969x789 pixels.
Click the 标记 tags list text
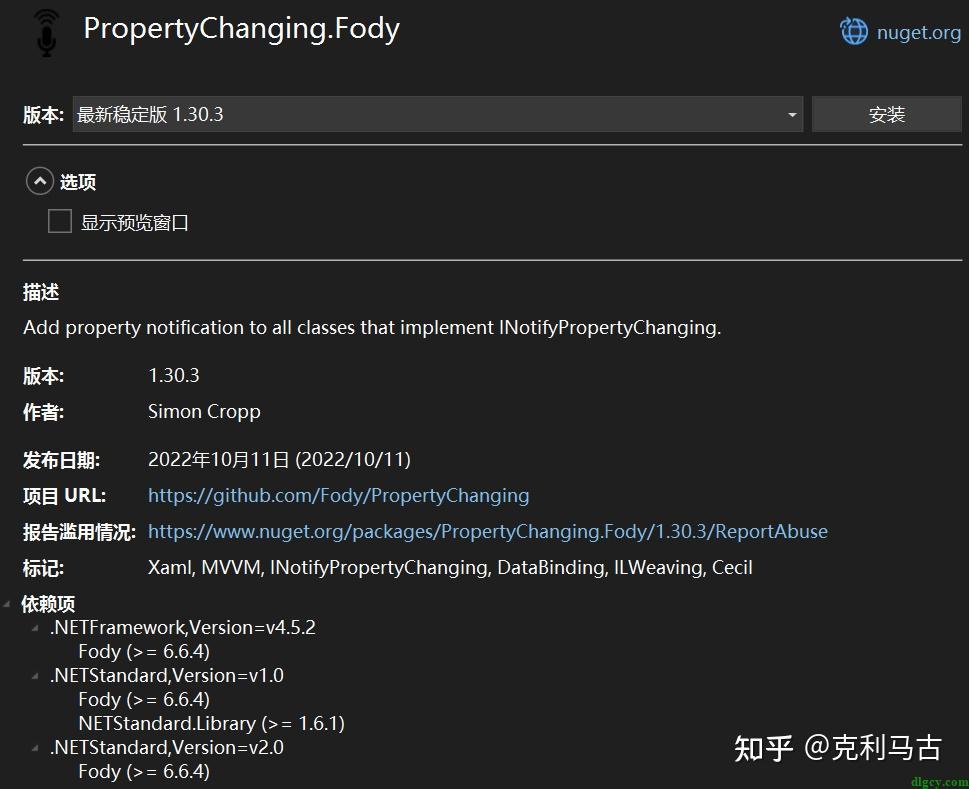coord(450,568)
